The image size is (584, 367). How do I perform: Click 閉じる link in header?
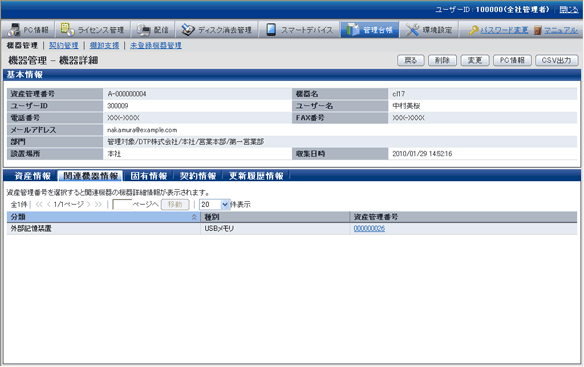point(568,10)
